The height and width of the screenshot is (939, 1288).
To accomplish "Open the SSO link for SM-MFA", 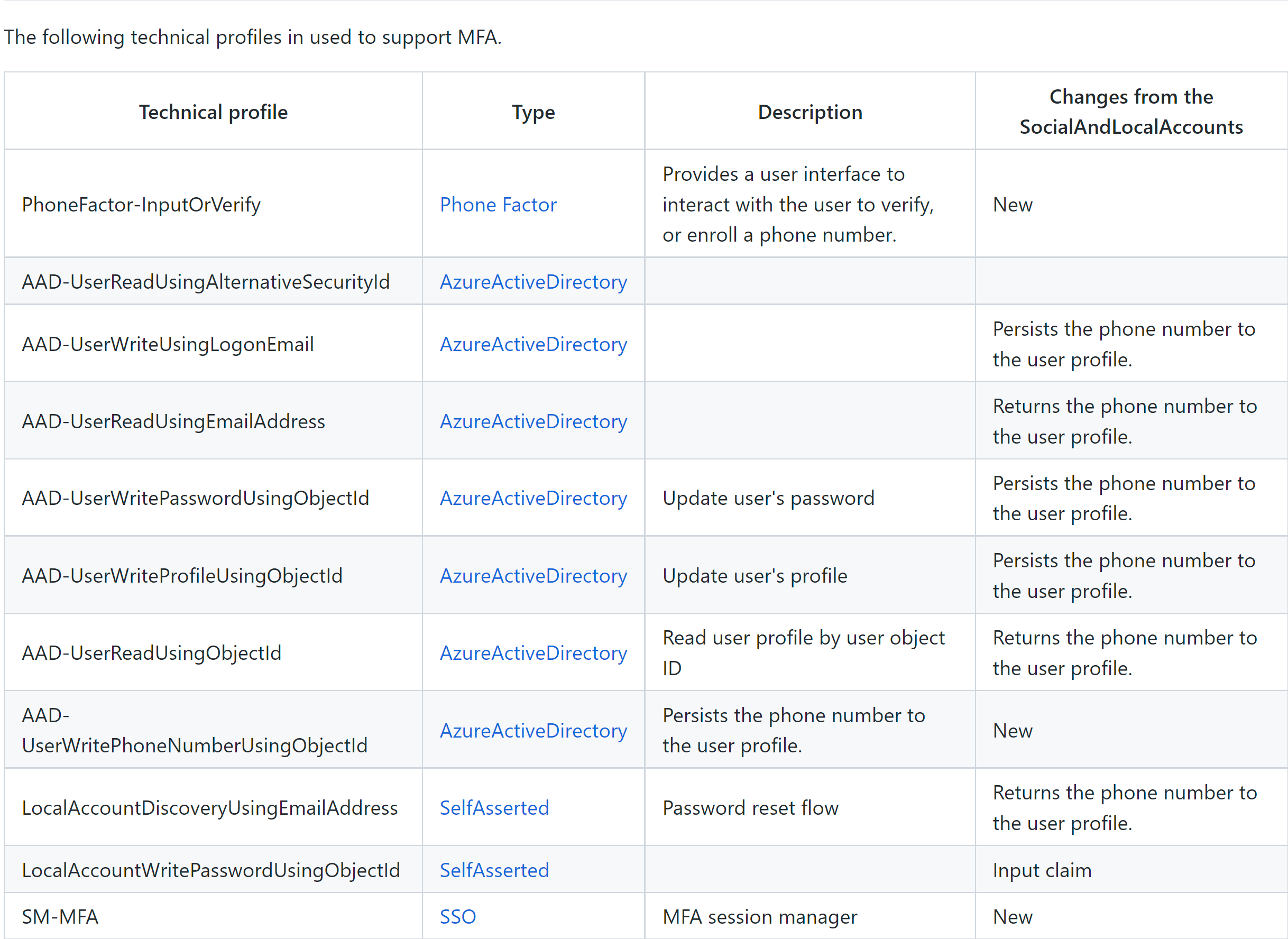I will 457,916.
